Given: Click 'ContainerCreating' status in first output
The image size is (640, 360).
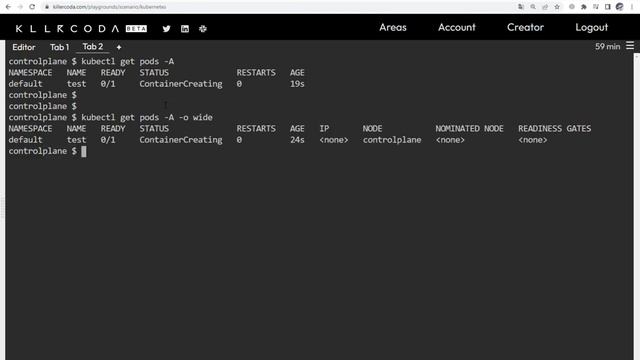Looking at the screenshot, I should click(181, 84).
